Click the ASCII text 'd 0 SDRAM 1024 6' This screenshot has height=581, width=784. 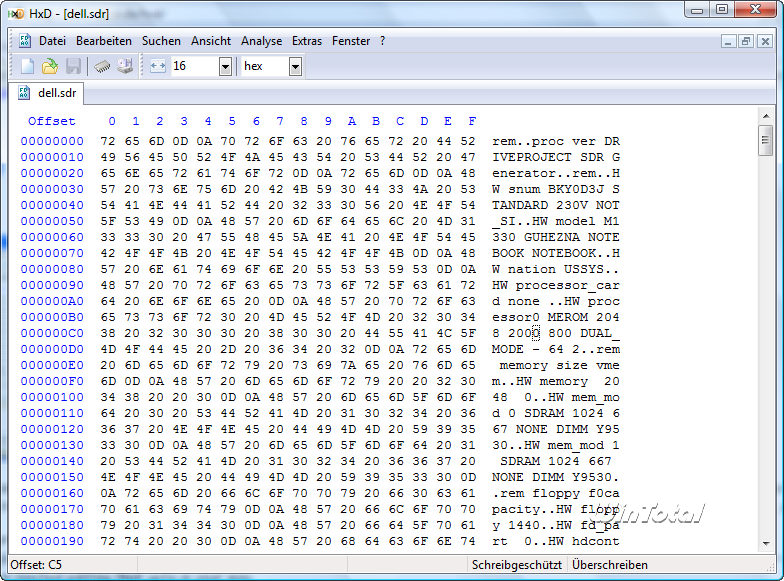coord(556,413)
